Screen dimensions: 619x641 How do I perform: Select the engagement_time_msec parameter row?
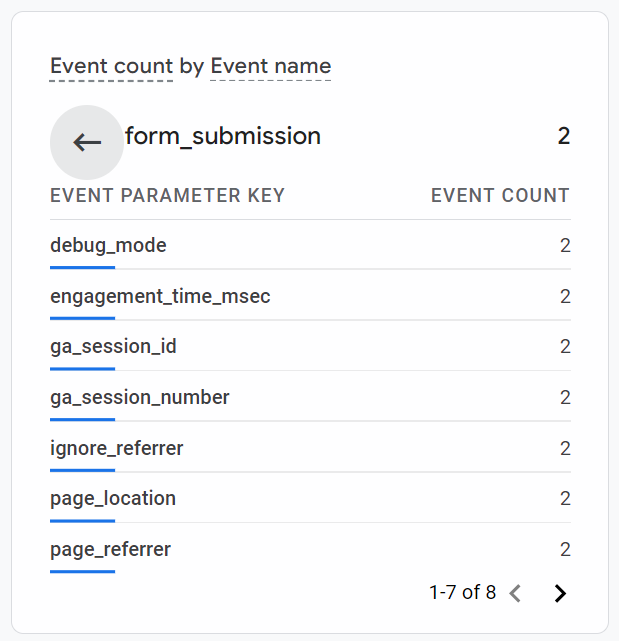pos(310,296)
